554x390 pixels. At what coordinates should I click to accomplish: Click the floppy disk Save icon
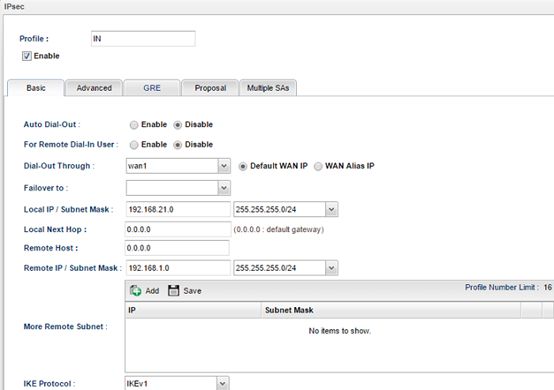click(173, 290)
